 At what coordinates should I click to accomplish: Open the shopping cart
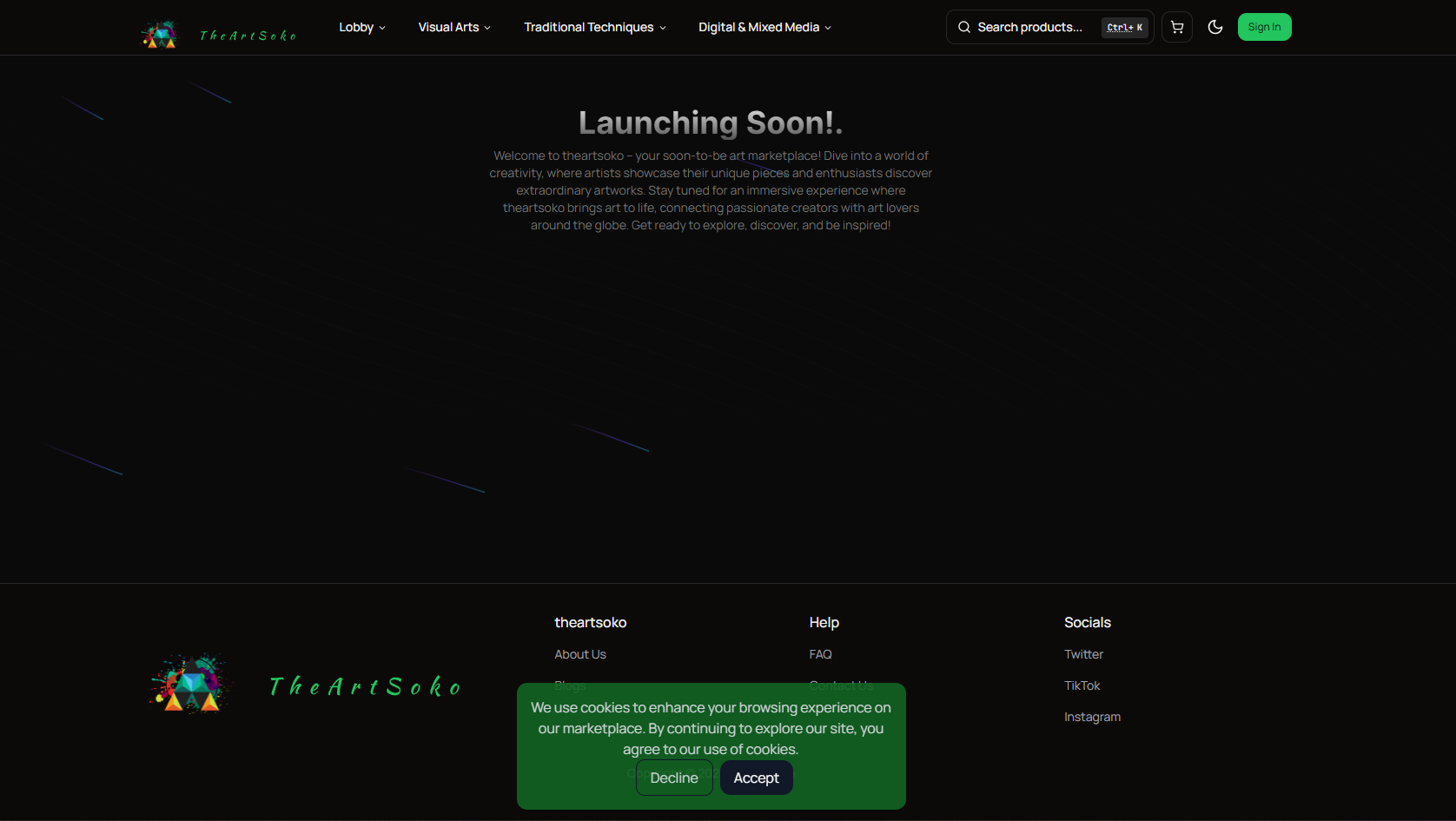coord(1176,27)
